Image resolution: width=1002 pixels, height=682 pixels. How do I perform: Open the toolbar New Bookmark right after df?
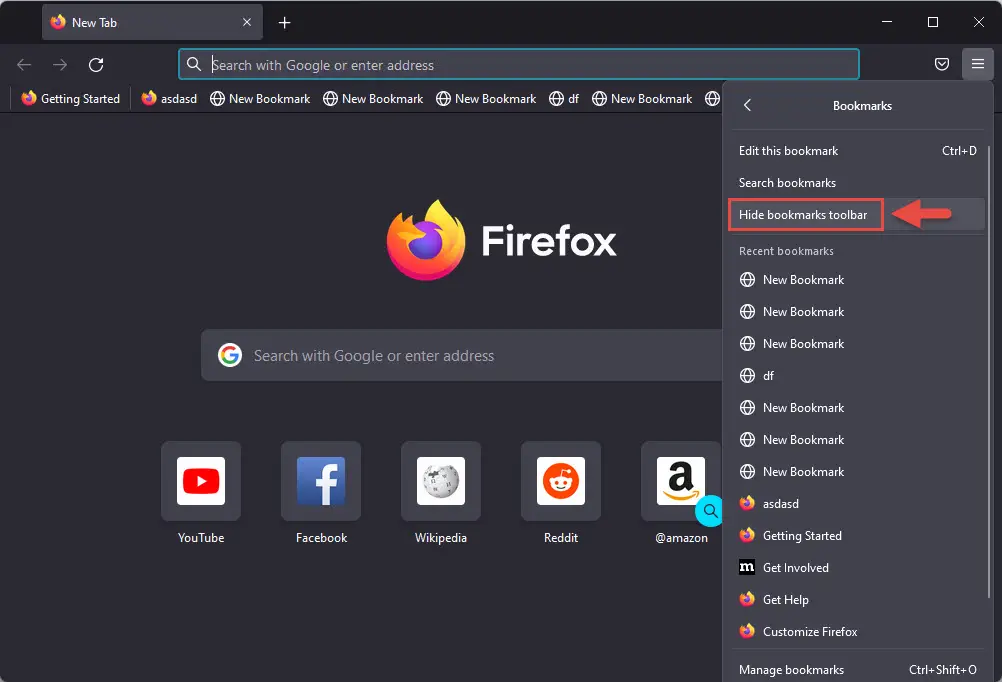642,98
